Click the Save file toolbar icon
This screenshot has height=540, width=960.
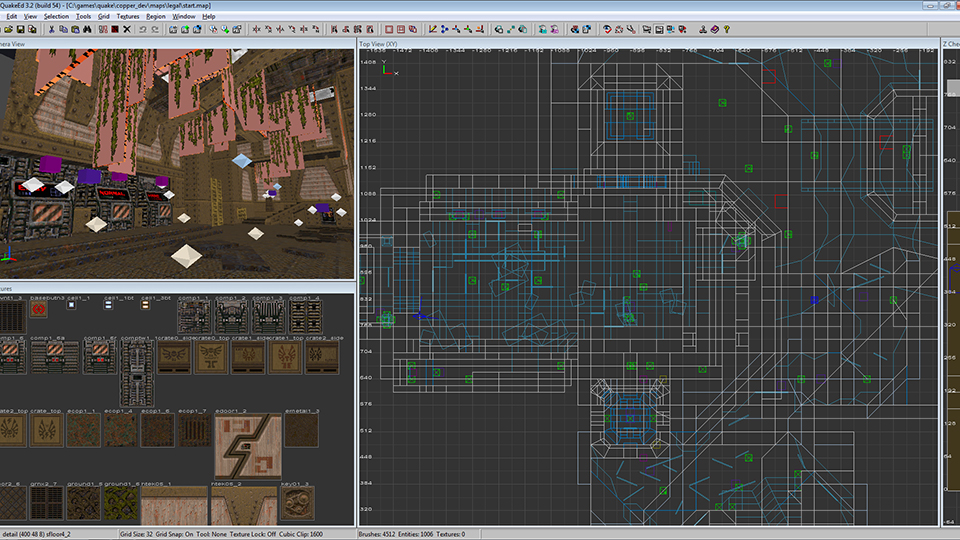point(21,29)
